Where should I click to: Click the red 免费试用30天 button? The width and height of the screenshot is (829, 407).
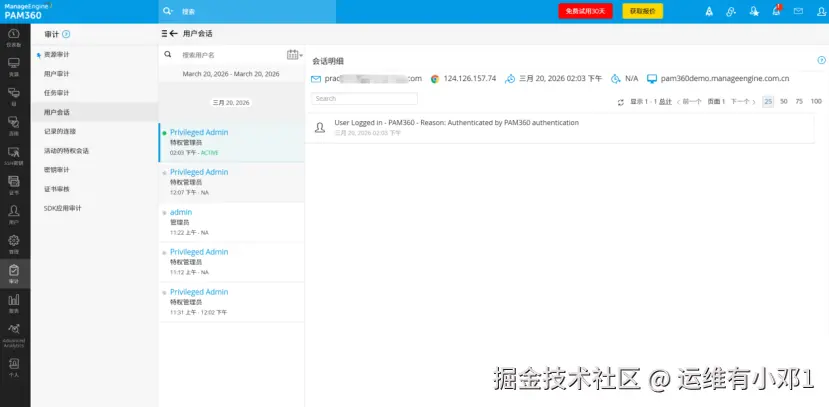[585, 11]
